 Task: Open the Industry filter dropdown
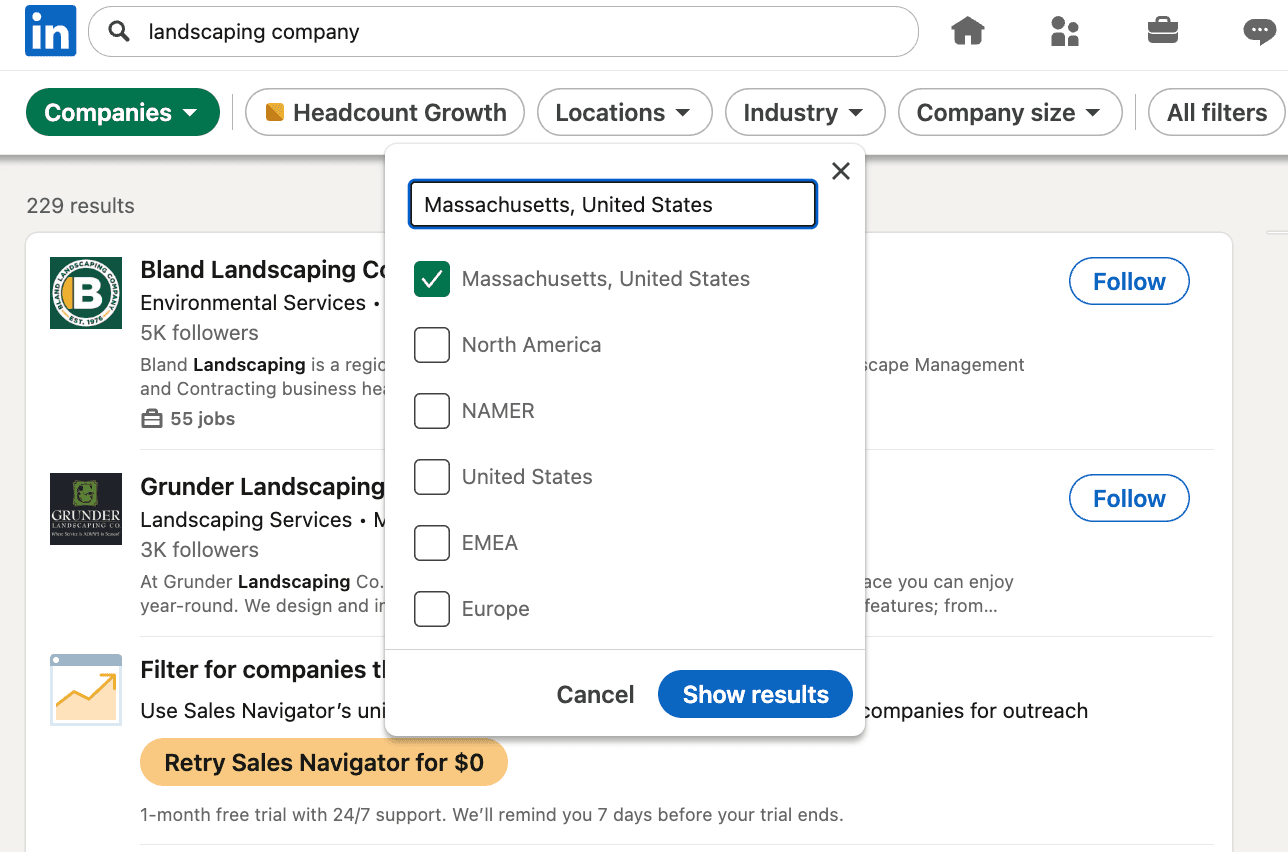coord(804,112)
